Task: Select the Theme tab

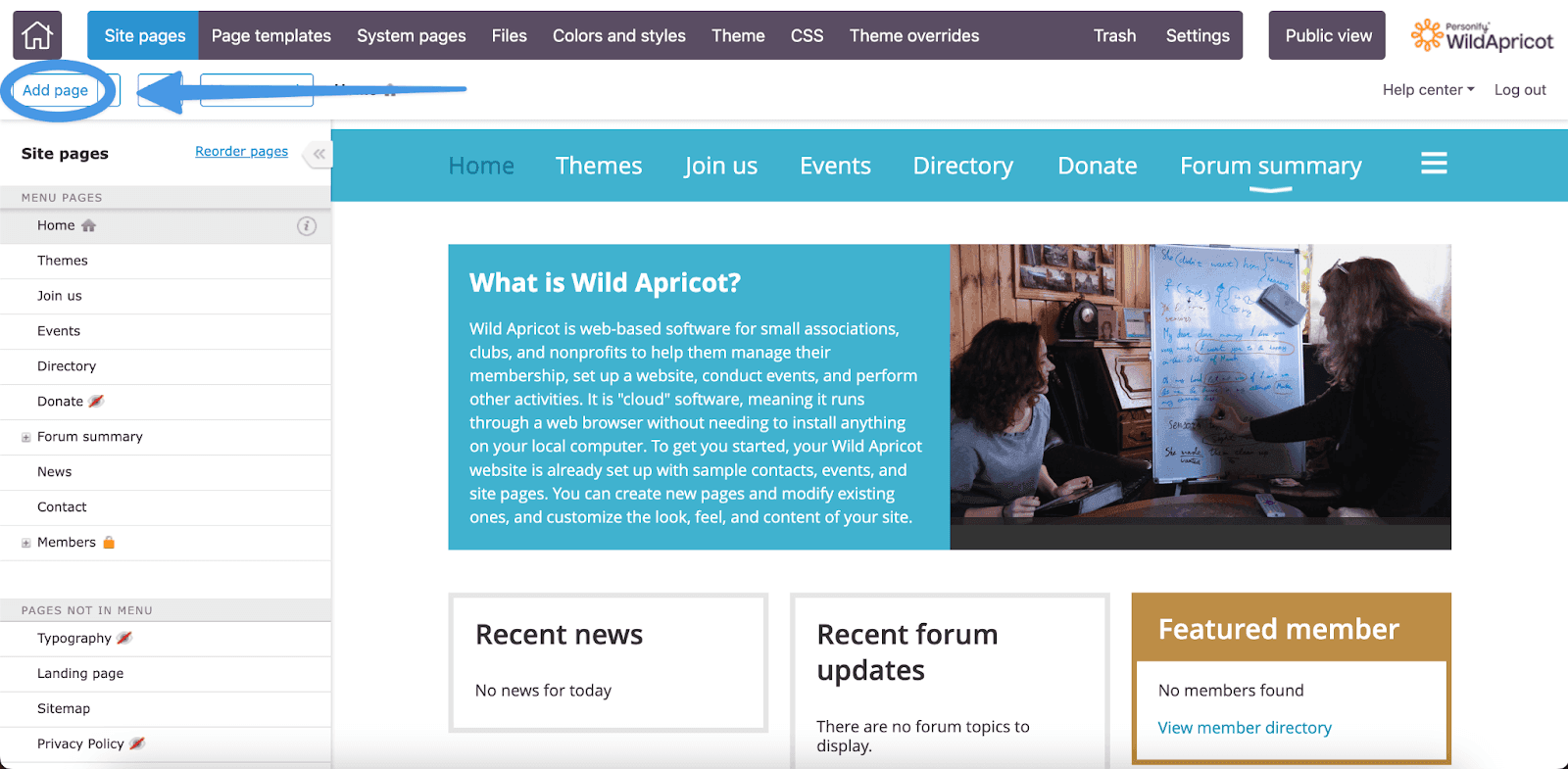Action: click(738, 35)
